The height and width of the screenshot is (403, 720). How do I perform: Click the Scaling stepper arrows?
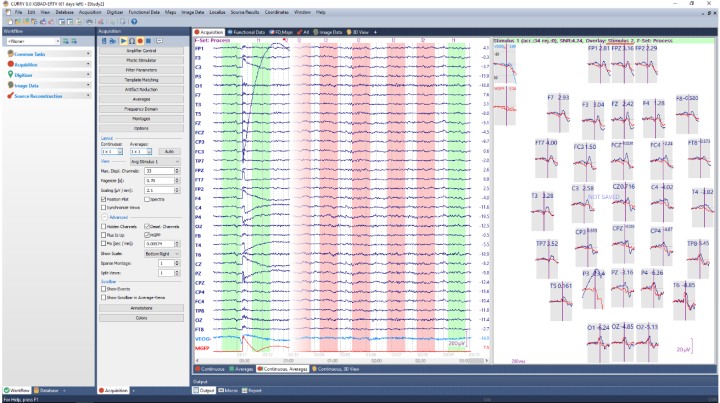[177, 190]
